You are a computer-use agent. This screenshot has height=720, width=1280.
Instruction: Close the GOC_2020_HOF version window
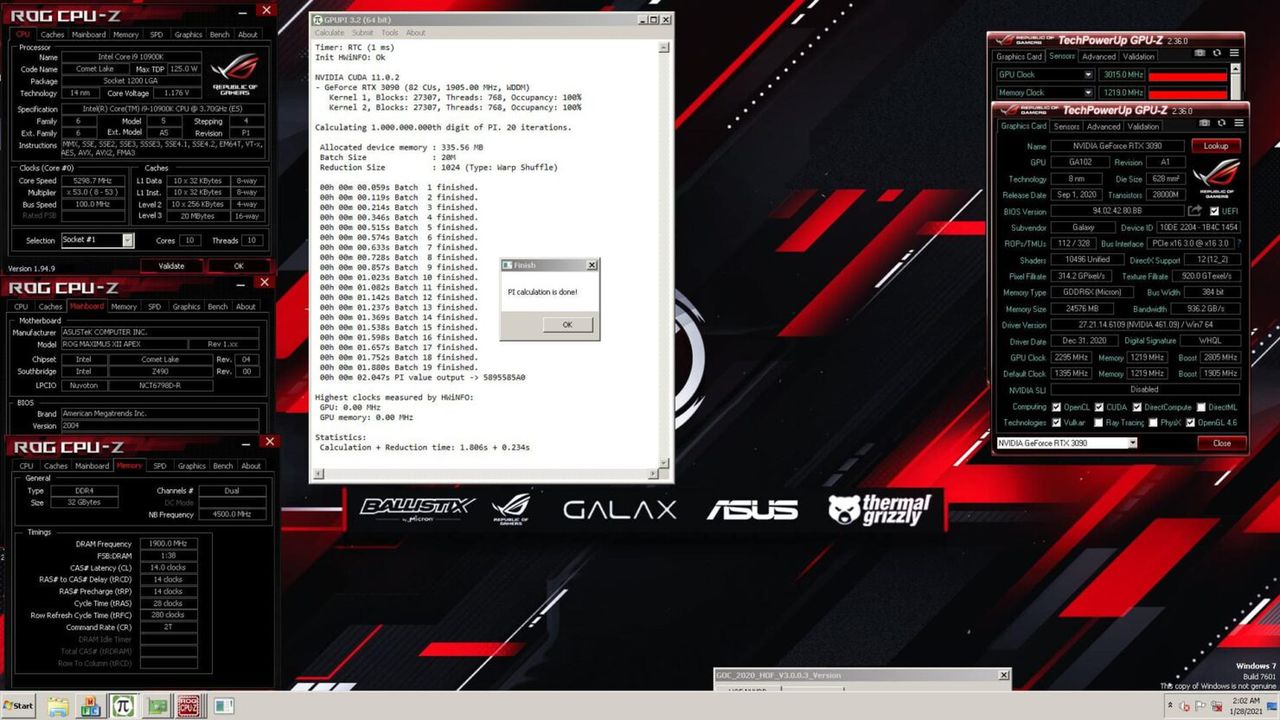[1003, 675]
